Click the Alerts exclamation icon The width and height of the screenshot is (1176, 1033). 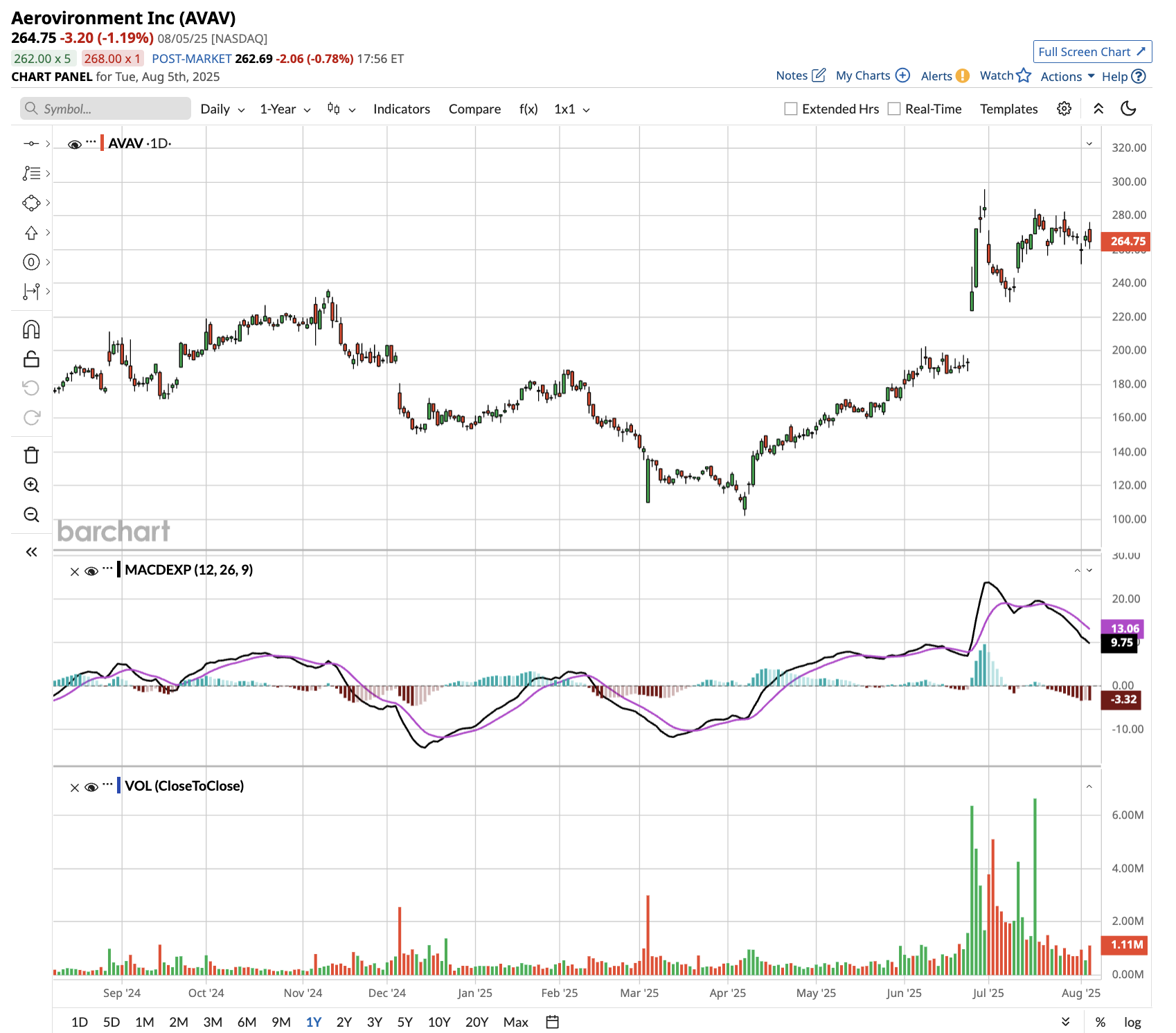tap(963, 75)
